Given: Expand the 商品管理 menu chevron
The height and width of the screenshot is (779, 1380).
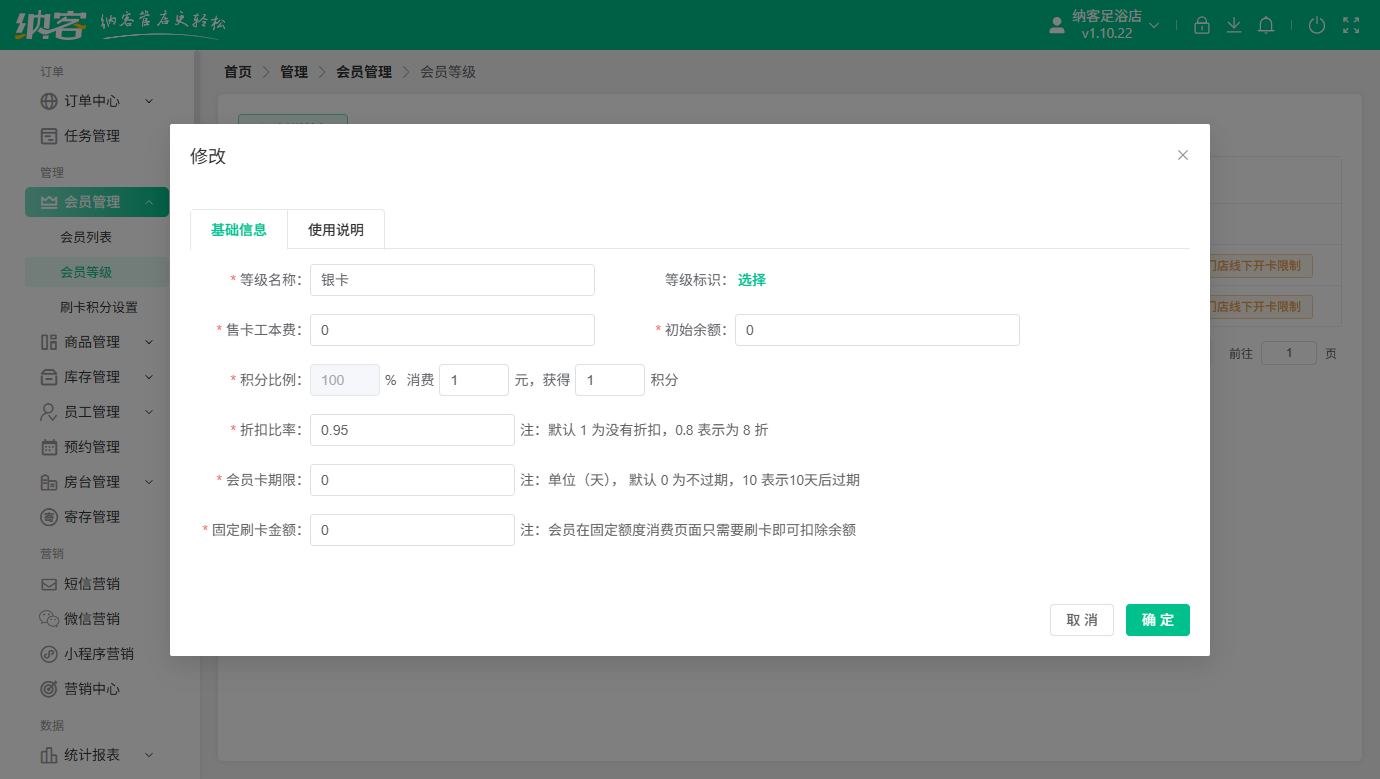Looking at the screenshot, I should point(148,342).
